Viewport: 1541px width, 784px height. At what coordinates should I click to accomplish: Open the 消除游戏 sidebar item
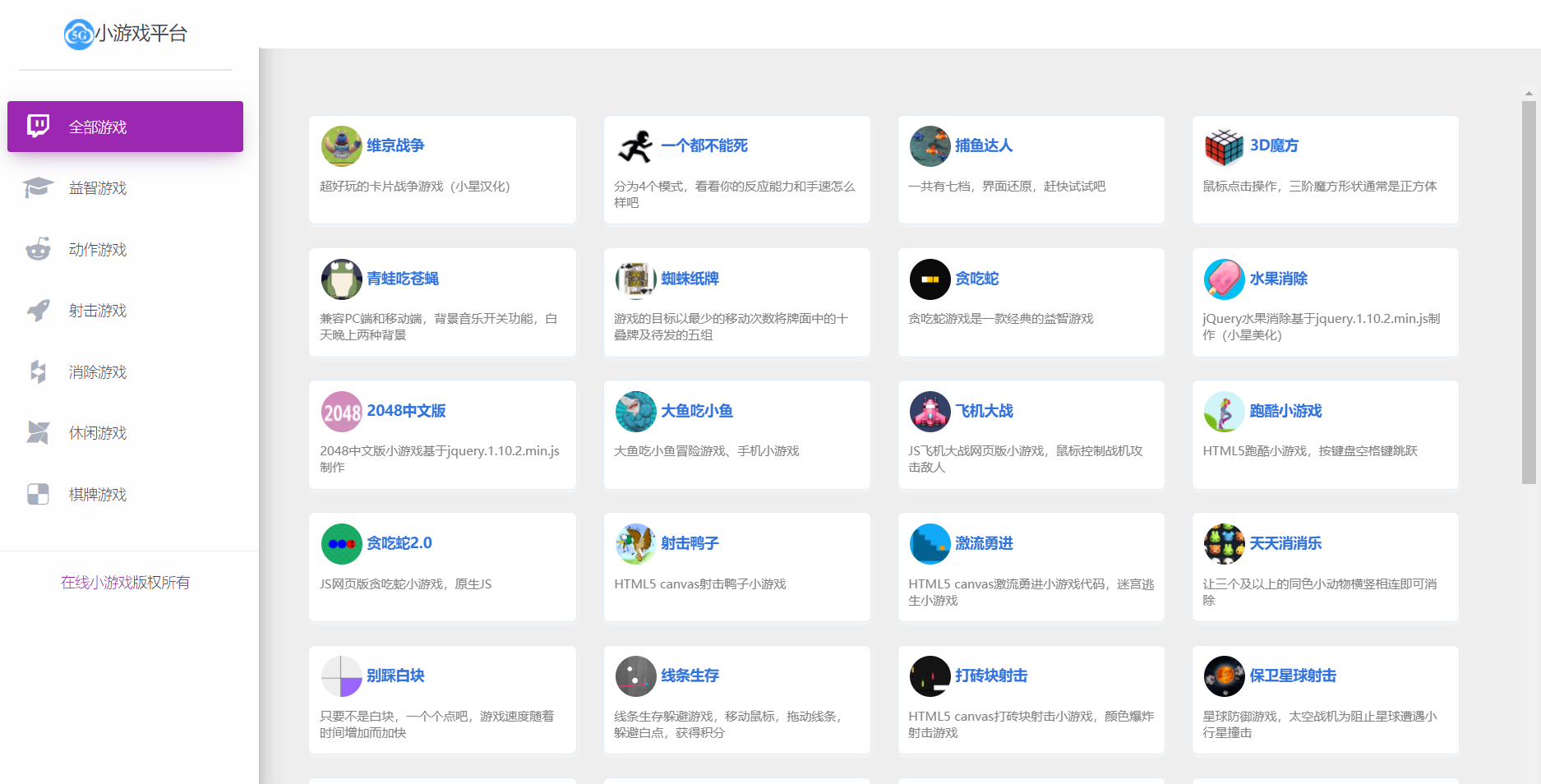click(97, 372)
